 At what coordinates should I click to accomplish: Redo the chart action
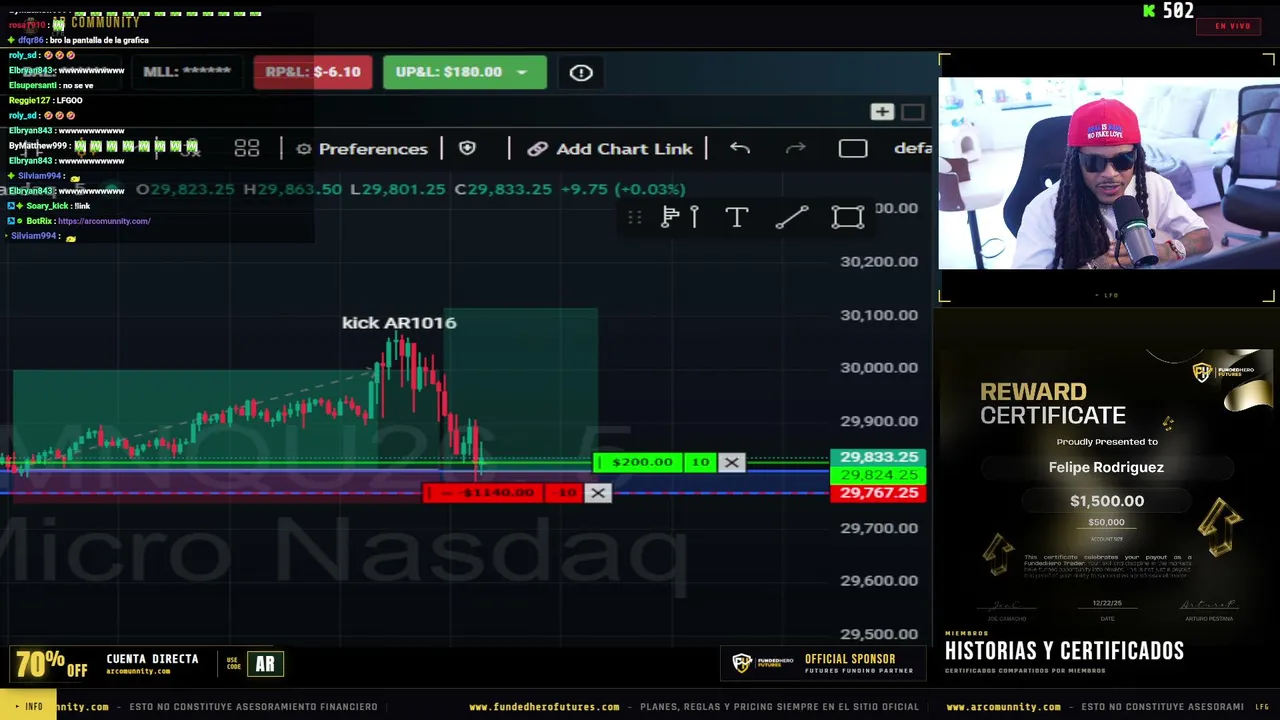point(796,149)
